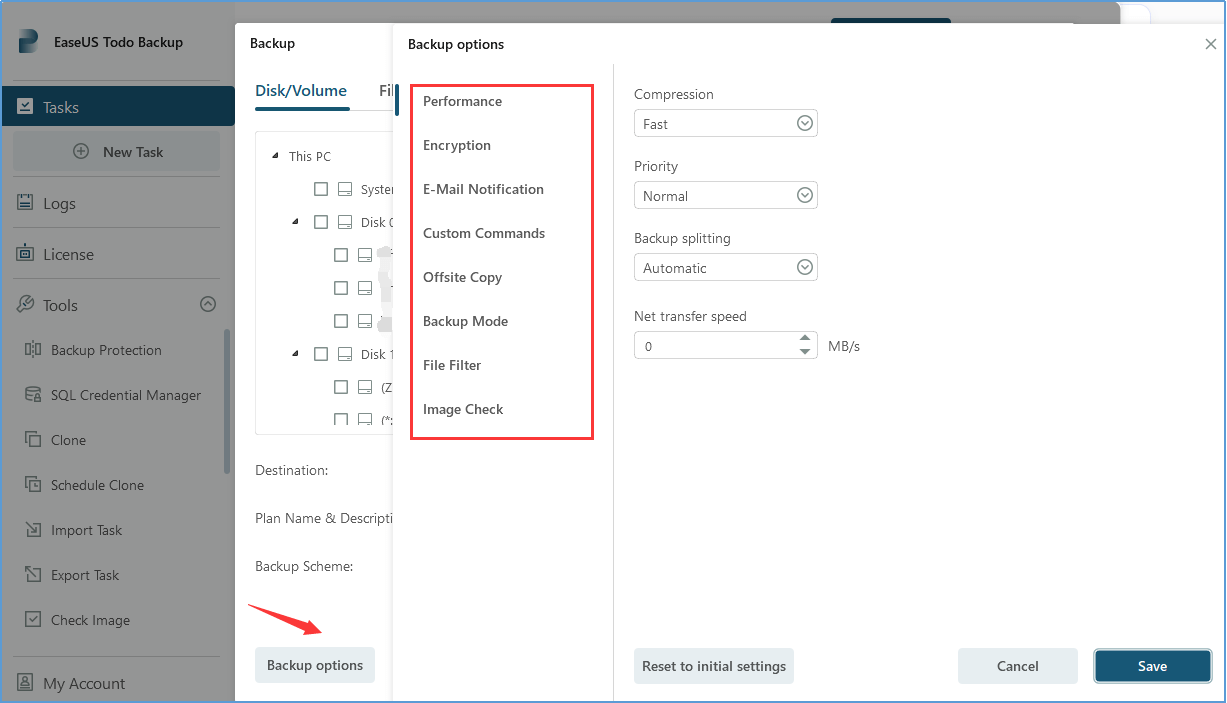Select Import Task
The height and width of the screenshot is (703, 1227).
88,529
